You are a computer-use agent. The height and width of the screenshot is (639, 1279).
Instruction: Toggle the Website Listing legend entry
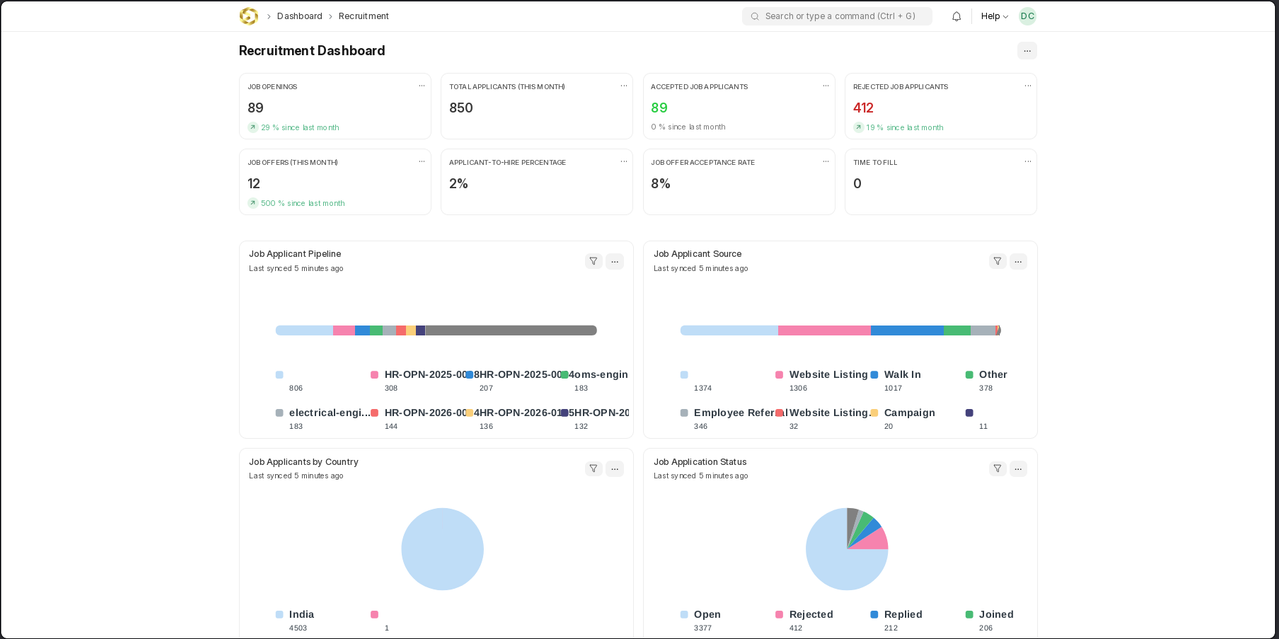coord(828,375)
